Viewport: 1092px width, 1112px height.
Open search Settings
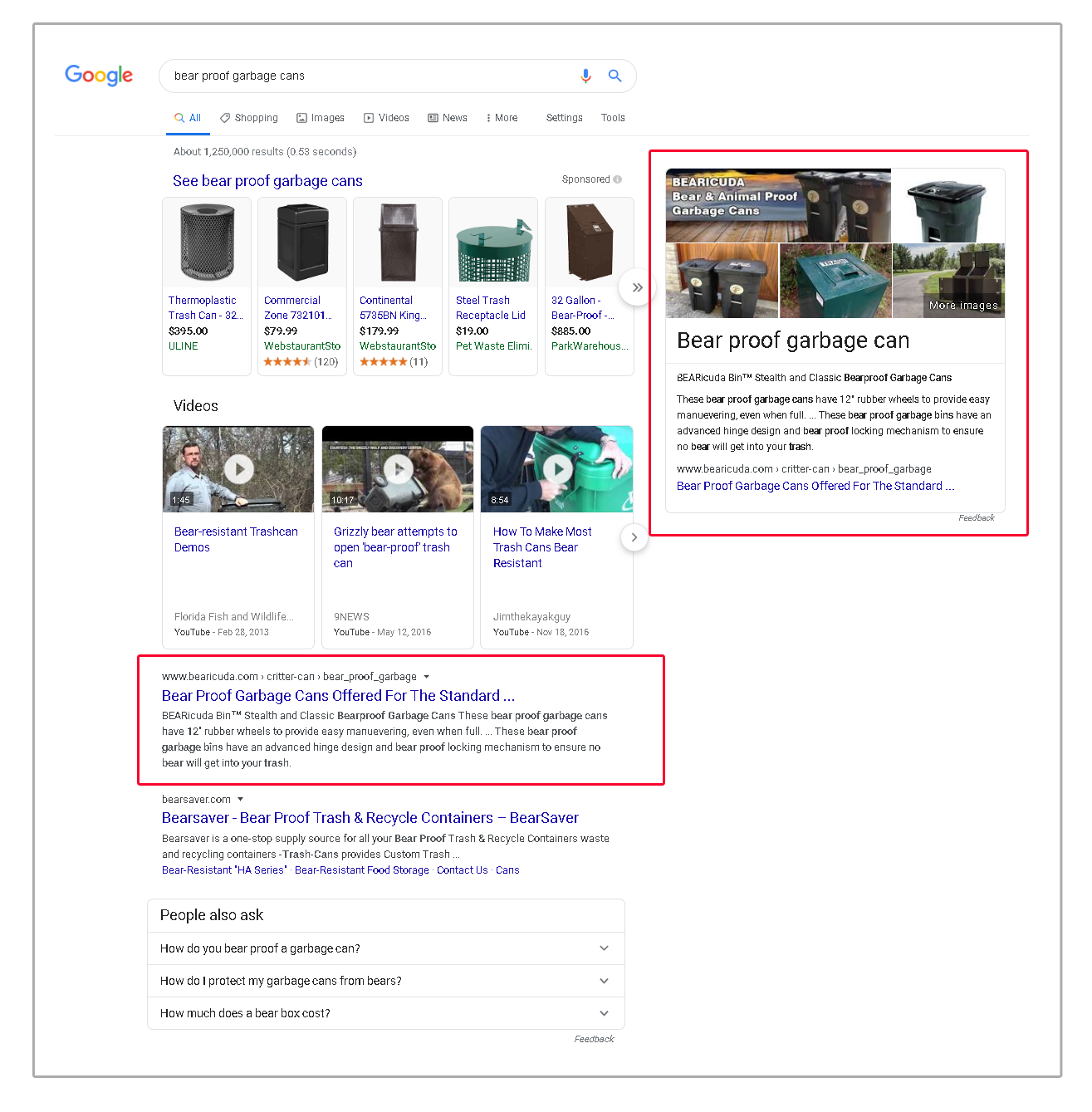coord(565,118)
